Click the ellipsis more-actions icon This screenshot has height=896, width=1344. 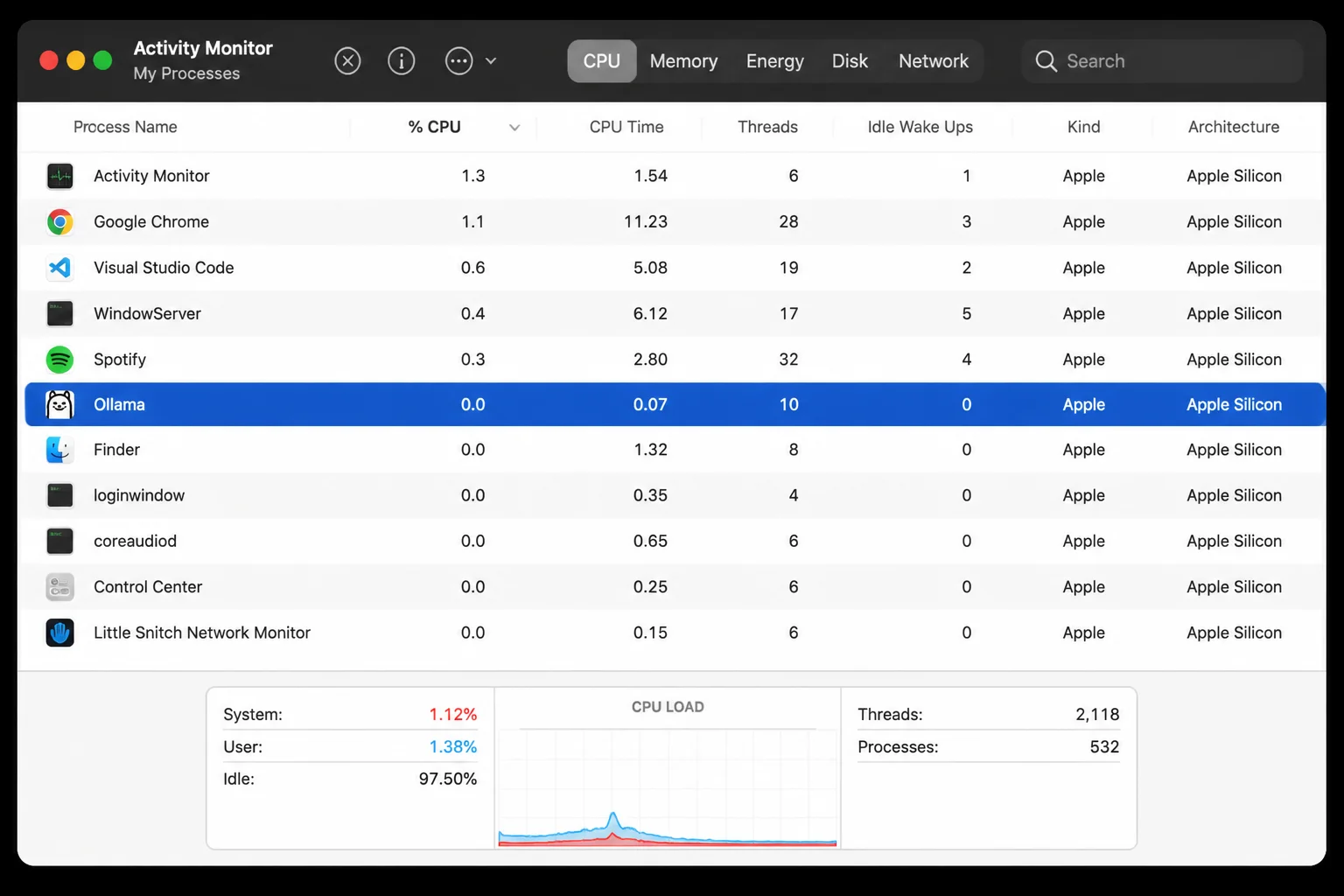pos(458,61)
